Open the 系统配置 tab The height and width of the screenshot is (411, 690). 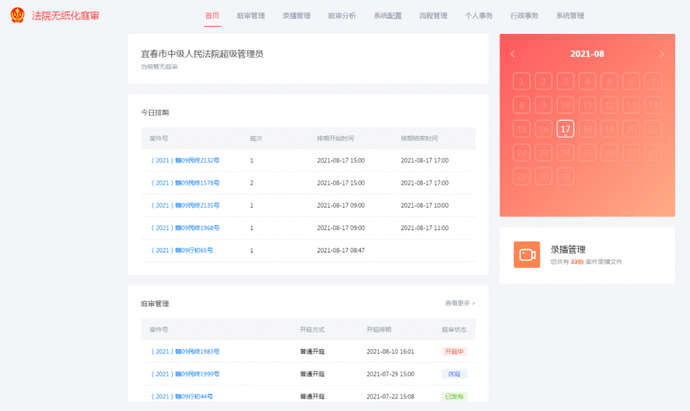[388, 16]
